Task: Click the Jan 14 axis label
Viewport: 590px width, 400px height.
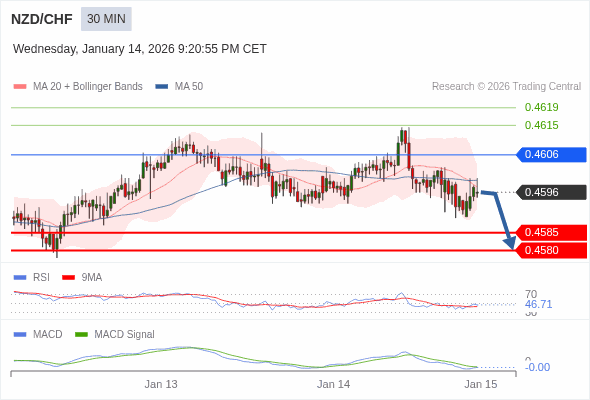Action: click(333, 384)
